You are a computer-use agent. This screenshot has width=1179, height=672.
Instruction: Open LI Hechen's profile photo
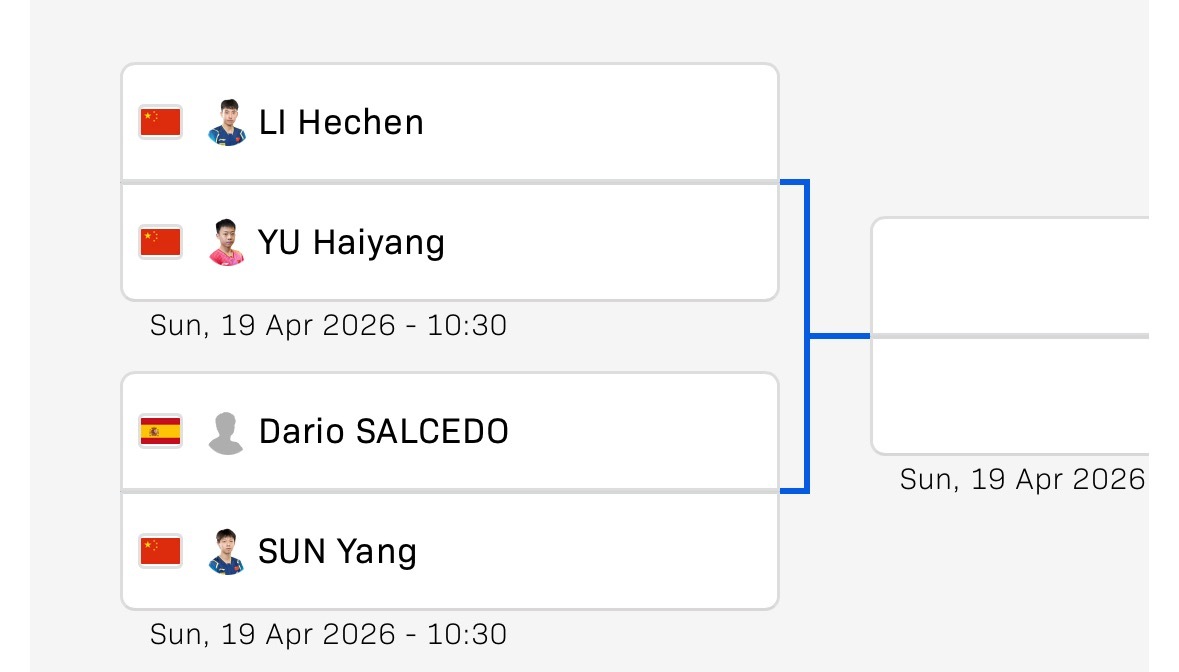tap(227, 122)
